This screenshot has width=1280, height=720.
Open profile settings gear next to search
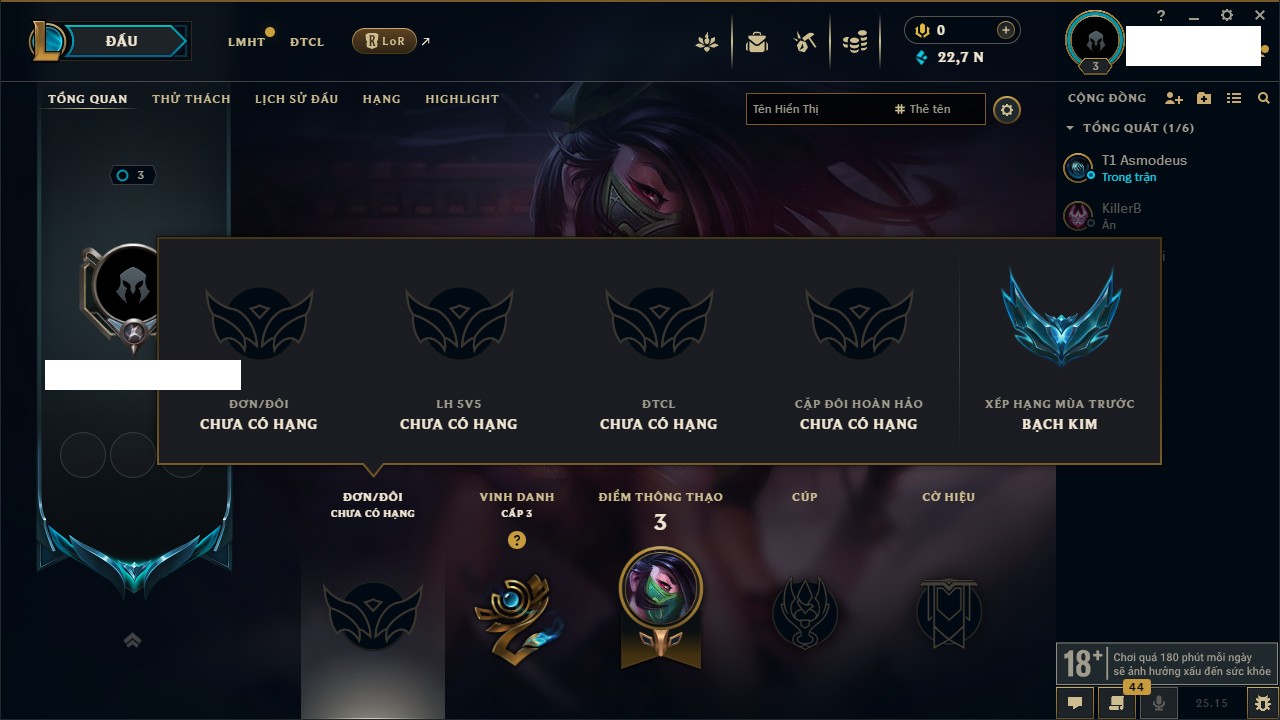[1007, 109]
